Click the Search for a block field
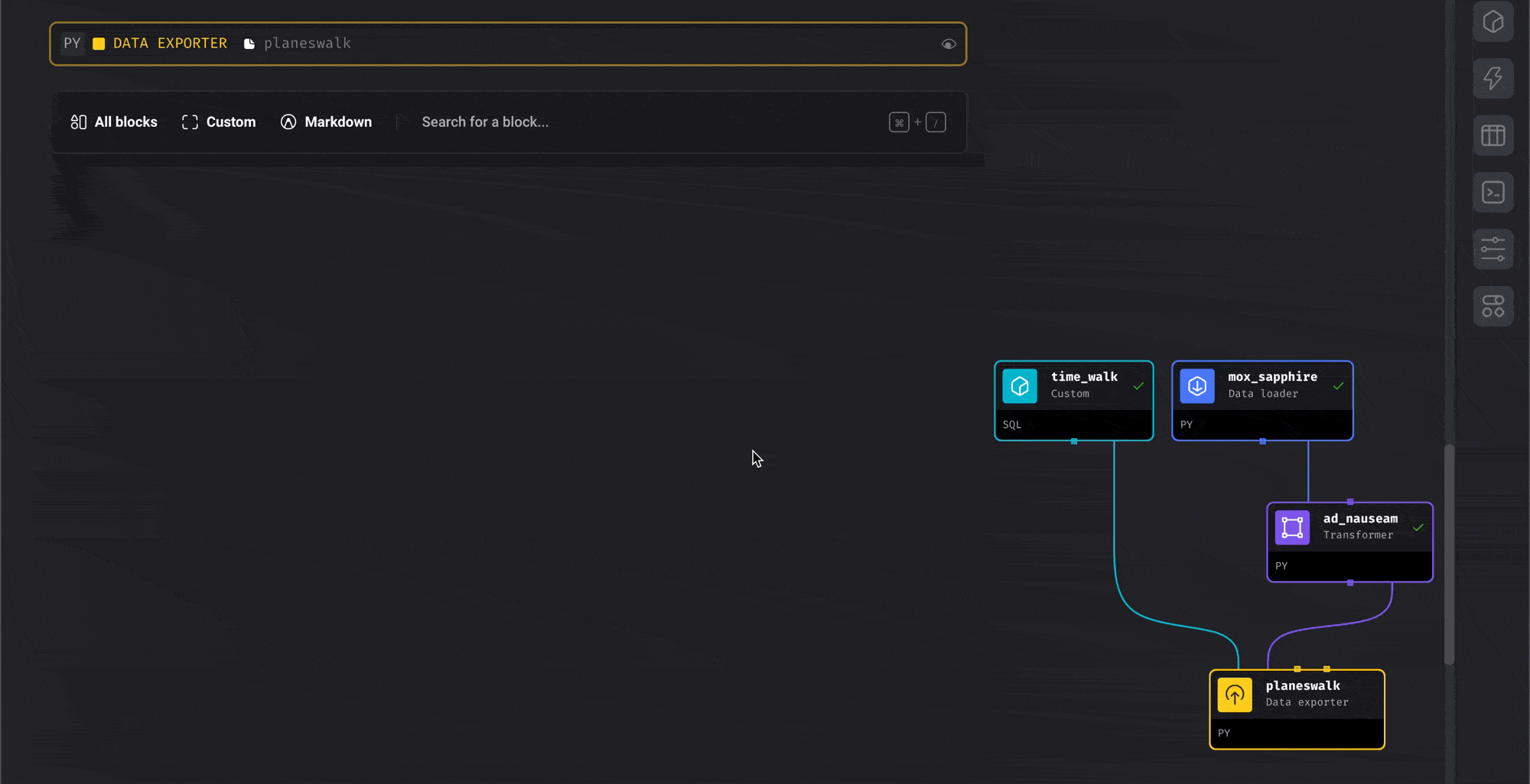The width and height of the screenshot is (1530, 784). tap(485, 122)
